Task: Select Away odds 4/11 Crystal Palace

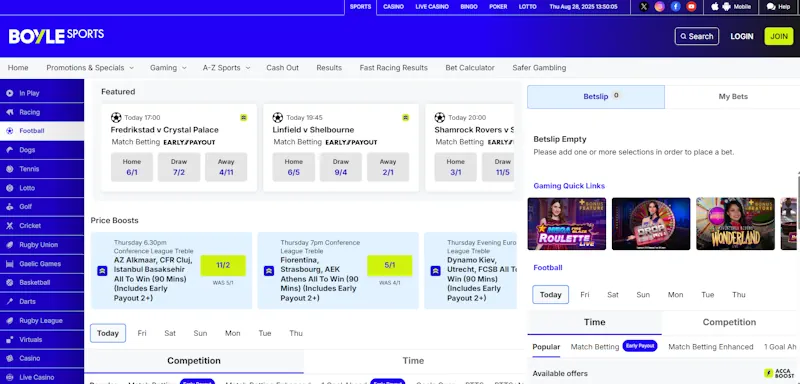Action: (226, 167)
